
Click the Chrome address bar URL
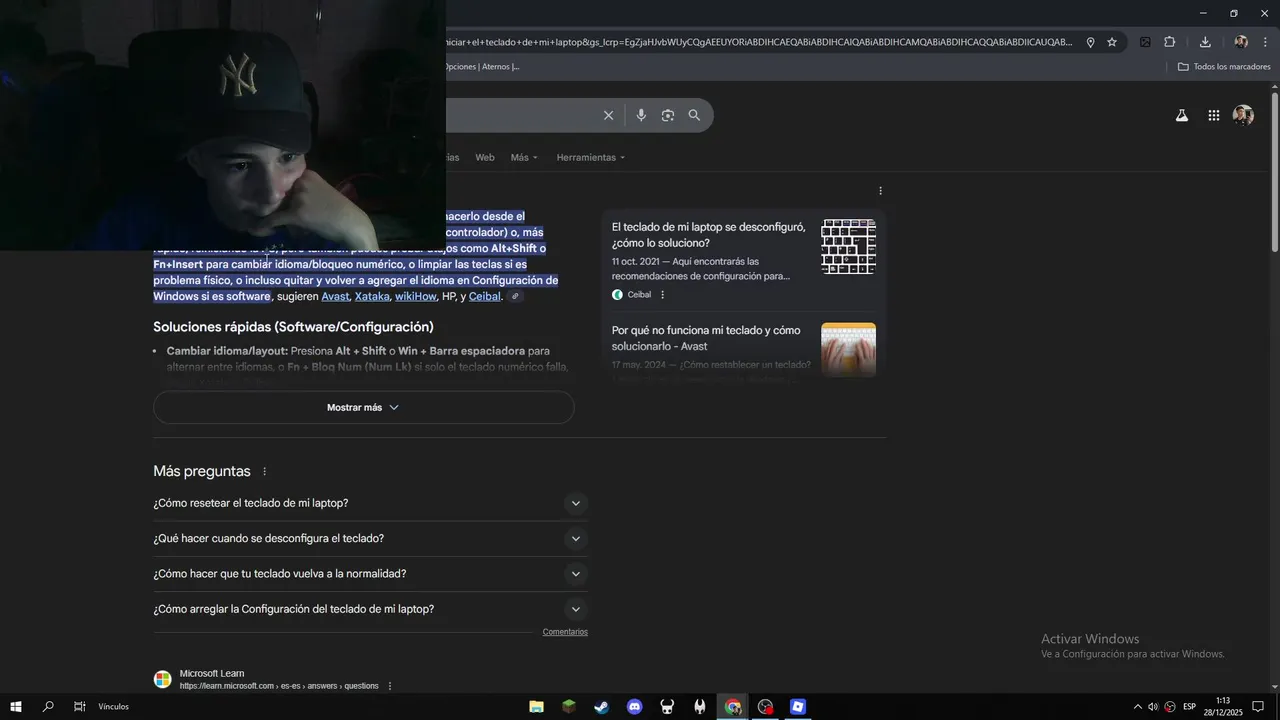[x=760, y=42]
